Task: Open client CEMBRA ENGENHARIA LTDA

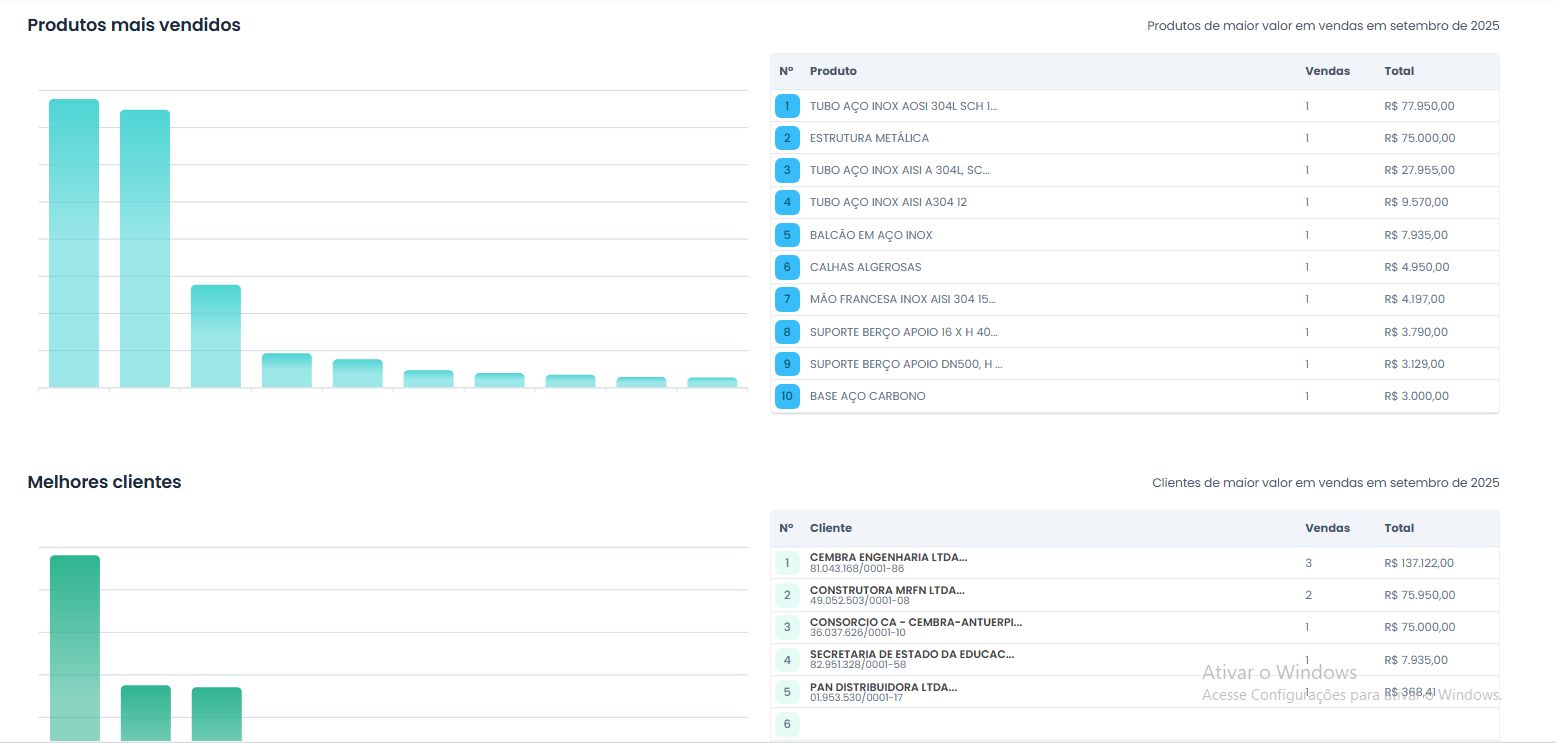Action: point(888,558)
